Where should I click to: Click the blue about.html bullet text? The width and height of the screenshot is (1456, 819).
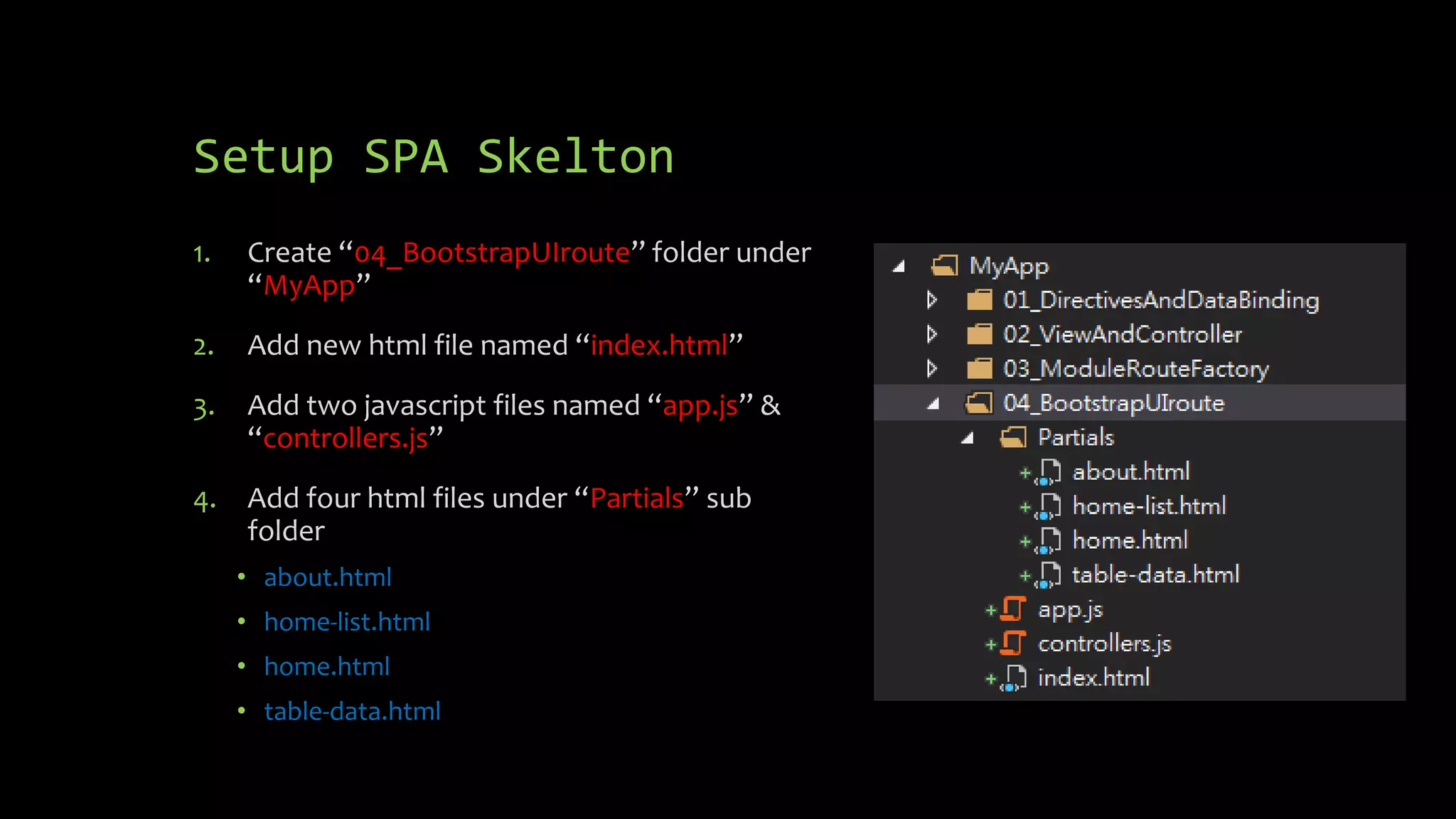coord(328,577)
